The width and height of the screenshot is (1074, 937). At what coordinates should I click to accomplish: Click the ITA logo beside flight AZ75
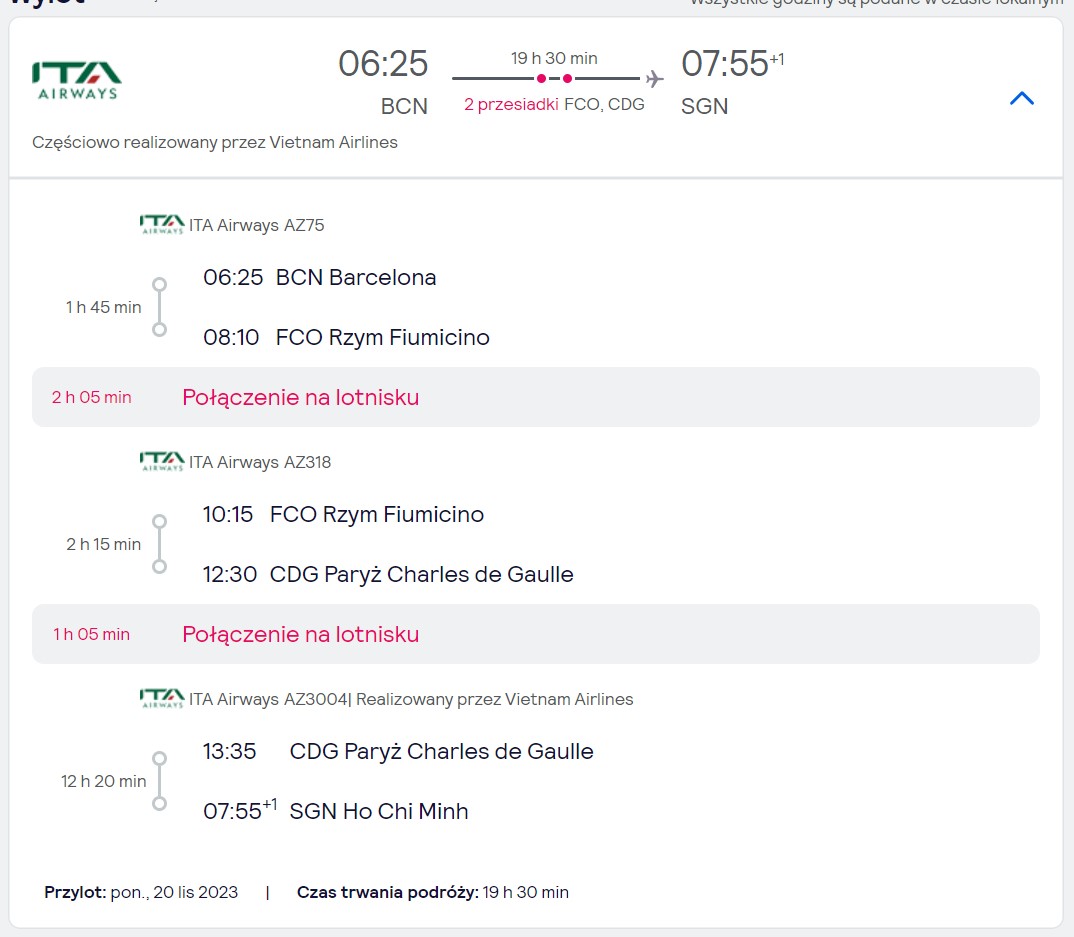coord(162,225)
